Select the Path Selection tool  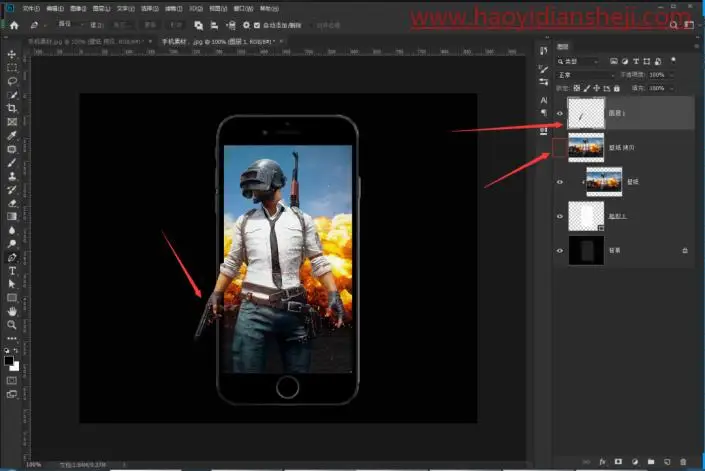12,284
